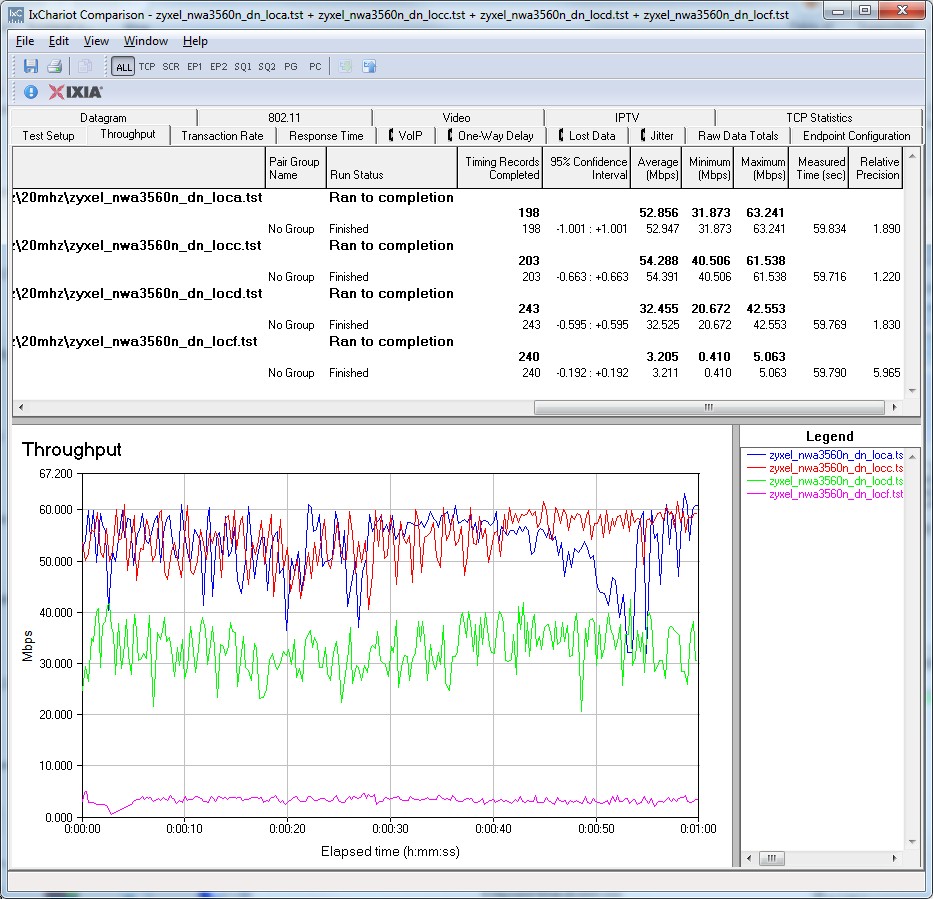The image size is (933, 899).
Task: Toggle the ALL view filter button
Action: tap(123, 67)
